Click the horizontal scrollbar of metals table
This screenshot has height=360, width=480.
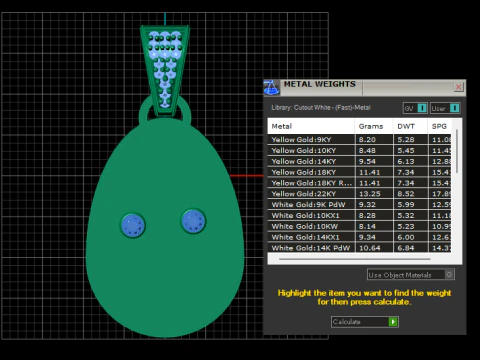tap(355, 259)
